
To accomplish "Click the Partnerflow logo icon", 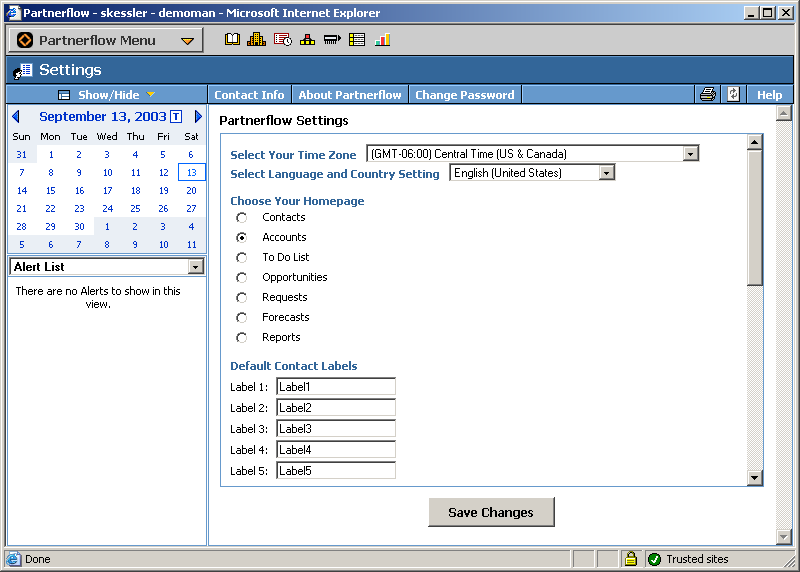I will coord(24,40).
